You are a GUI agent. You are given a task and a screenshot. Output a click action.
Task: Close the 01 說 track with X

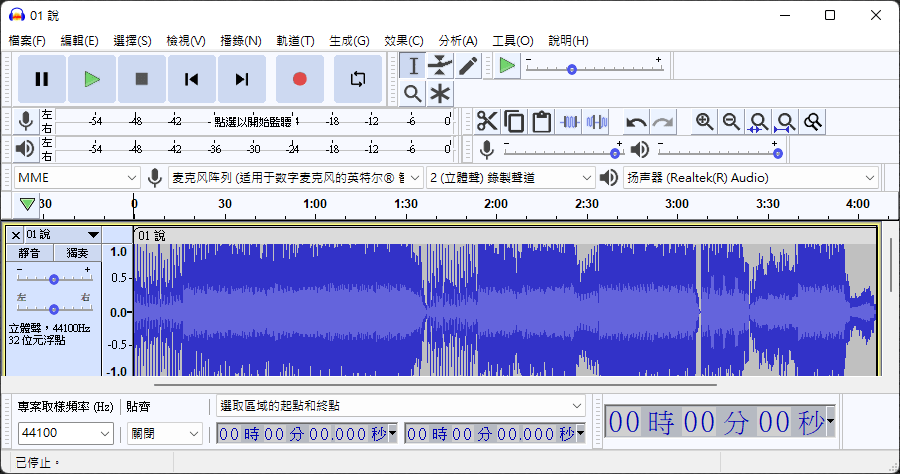(x=15, y=235)
